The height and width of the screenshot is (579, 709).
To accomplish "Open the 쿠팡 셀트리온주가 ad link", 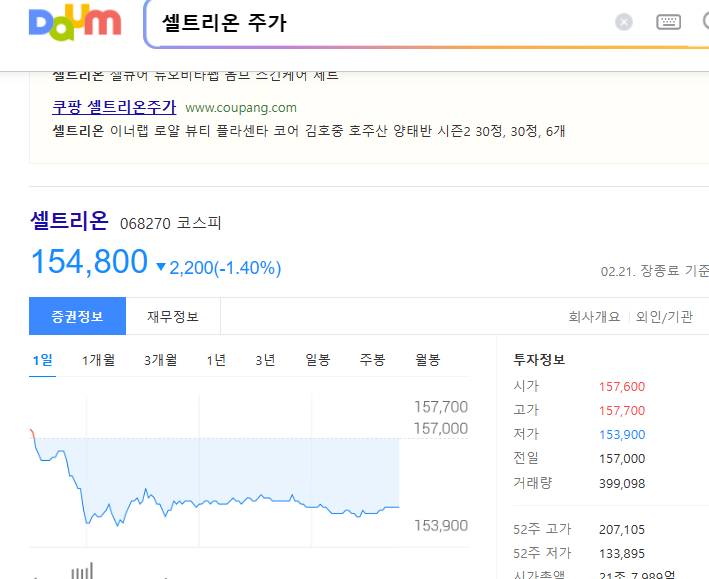I will (114, 107).
